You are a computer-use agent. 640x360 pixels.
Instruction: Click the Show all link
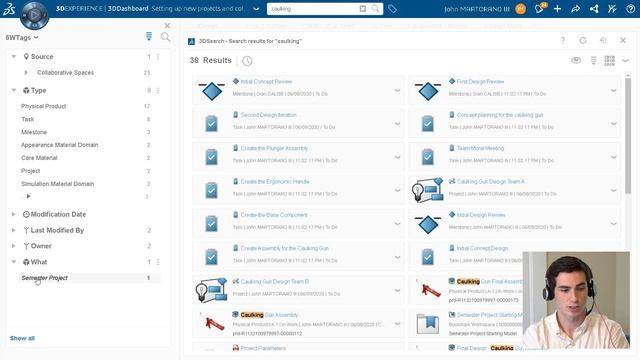22,338
